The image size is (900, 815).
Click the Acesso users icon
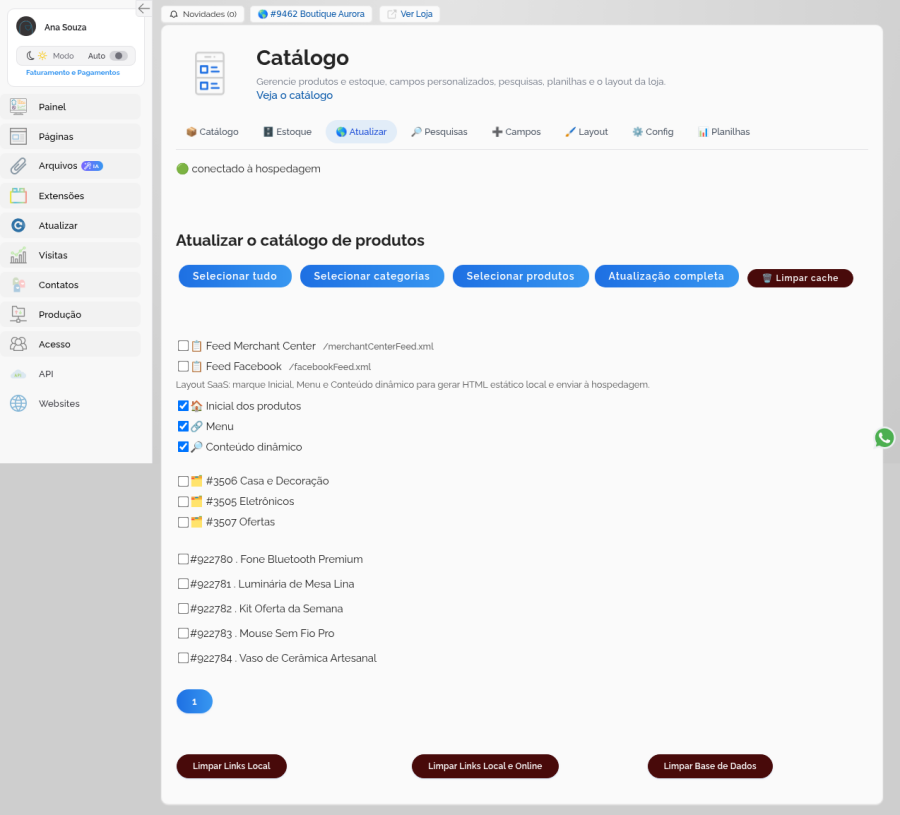click(18, 344)
